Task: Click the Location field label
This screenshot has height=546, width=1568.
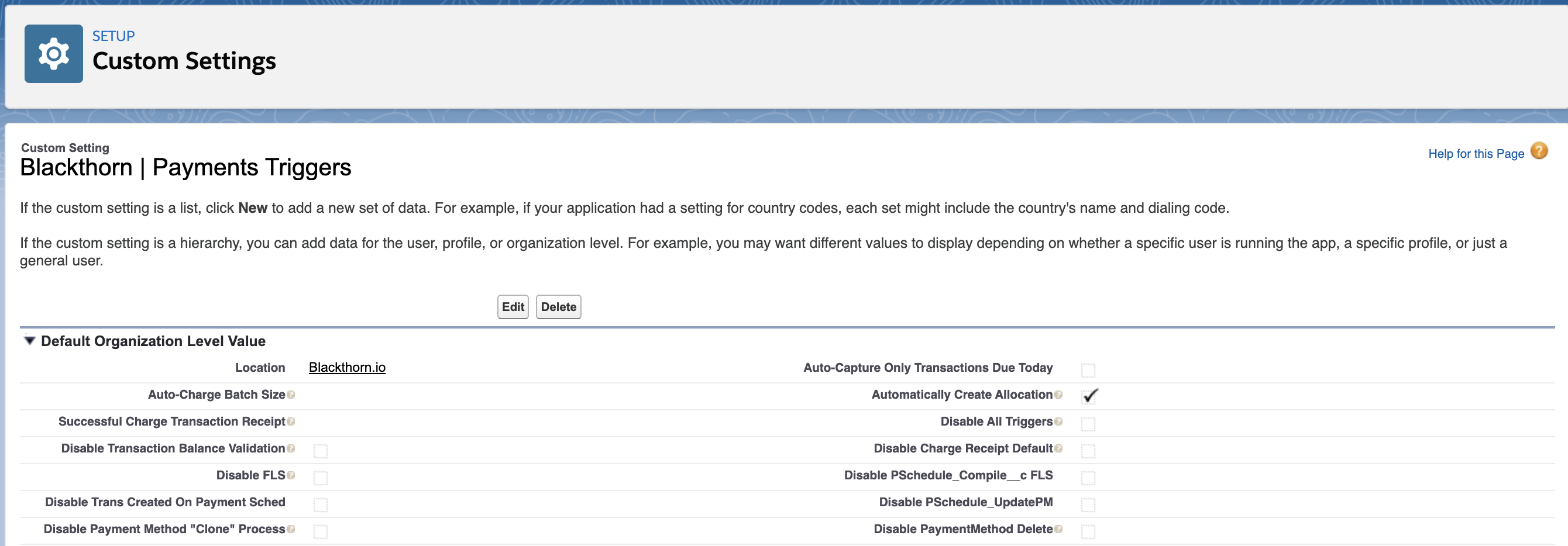Action: click(x=260, y=368)
